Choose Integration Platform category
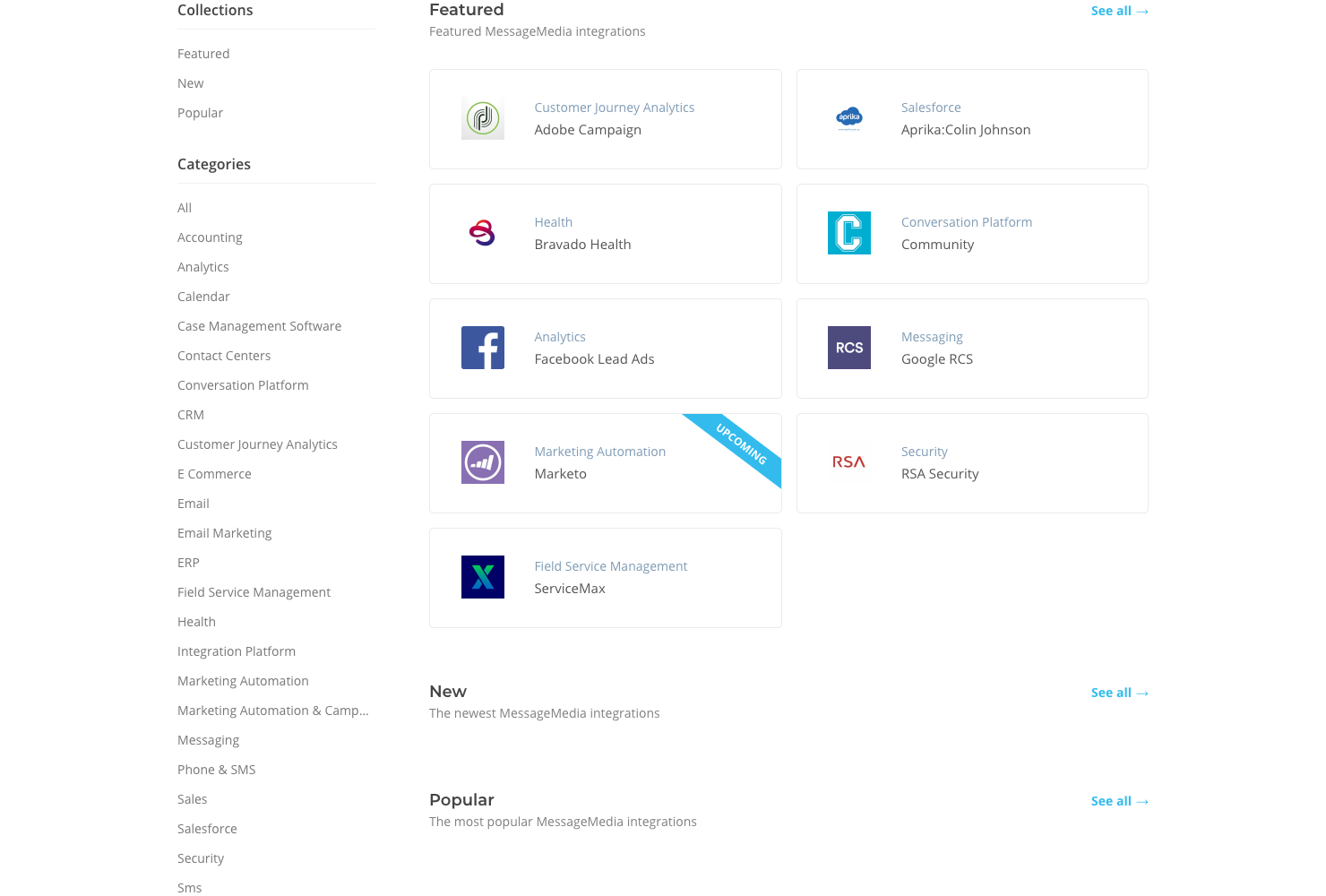Image resolution: width=1326 pixels, height=896 pixels. (237, 651)
